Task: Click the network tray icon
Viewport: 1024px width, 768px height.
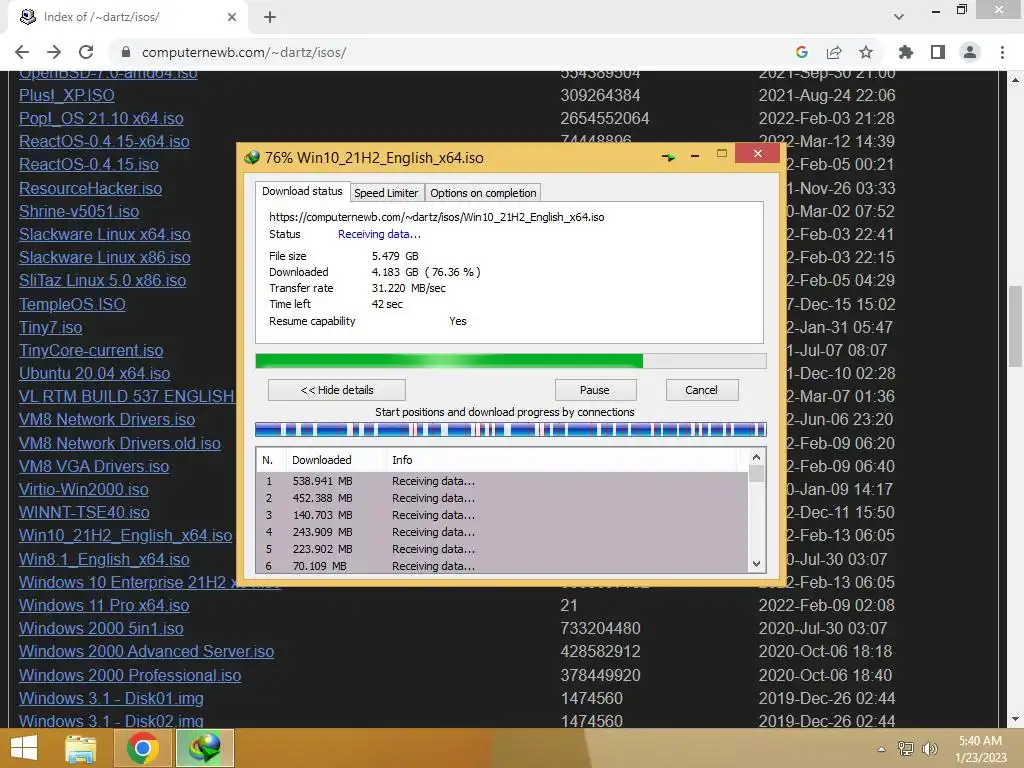Action: pos(906,749)
